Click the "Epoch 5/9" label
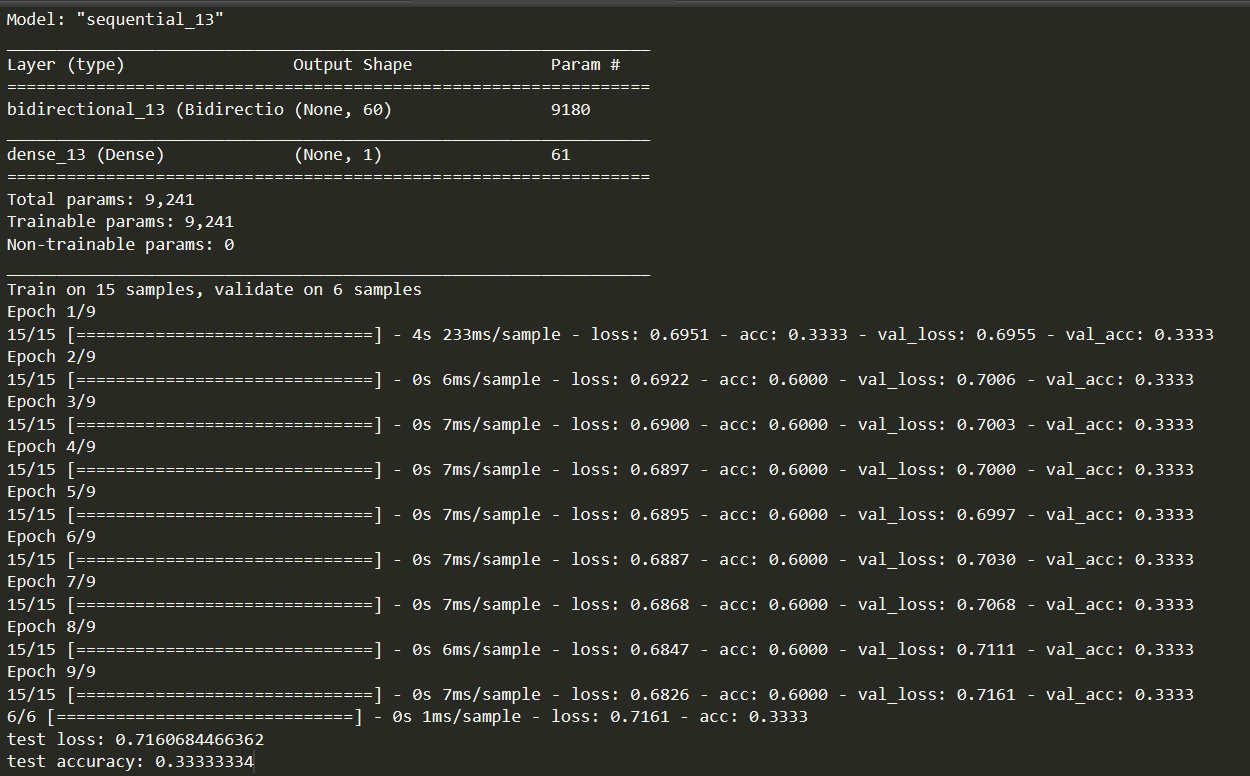 50,492
